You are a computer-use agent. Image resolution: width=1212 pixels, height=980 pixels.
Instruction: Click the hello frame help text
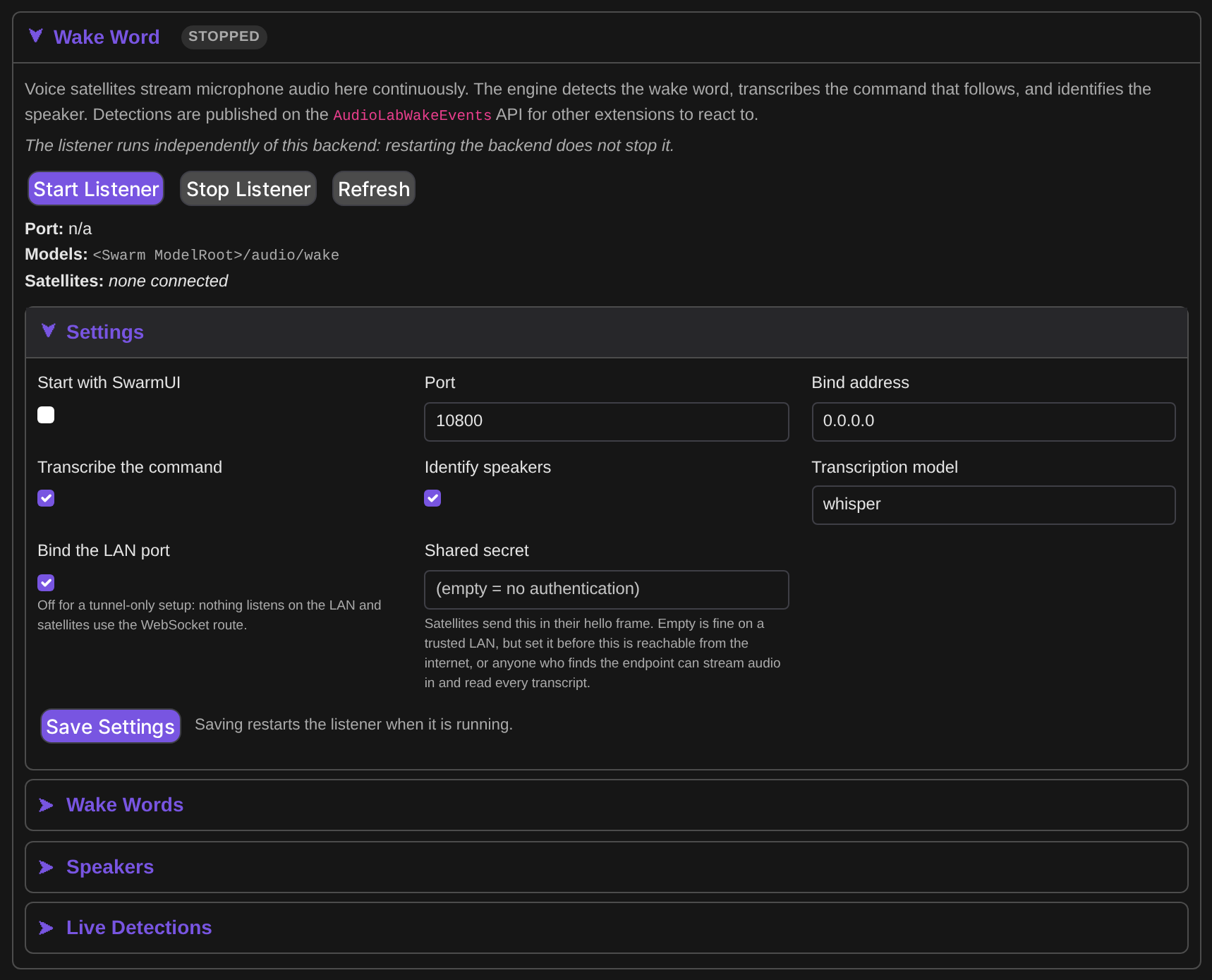click(602, 653)
